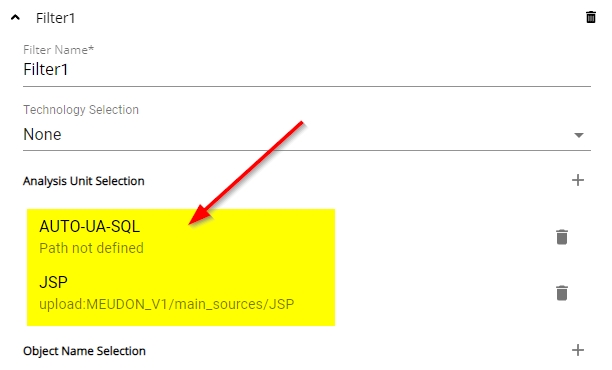Click the yellow highlighted analysis units area
612x370 pixels.
point(181,267)
